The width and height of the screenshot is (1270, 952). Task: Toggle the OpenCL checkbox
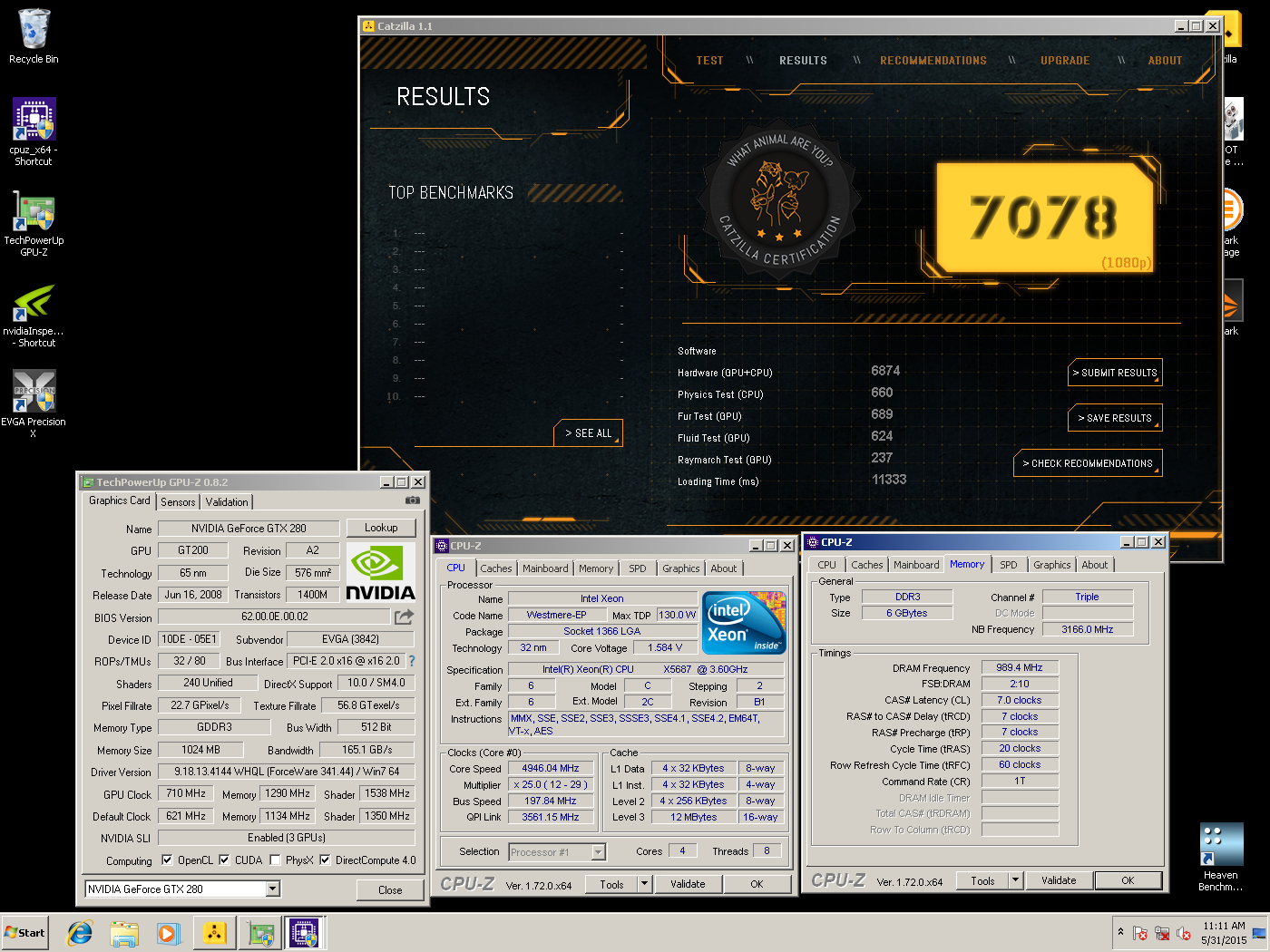(167, 860)
